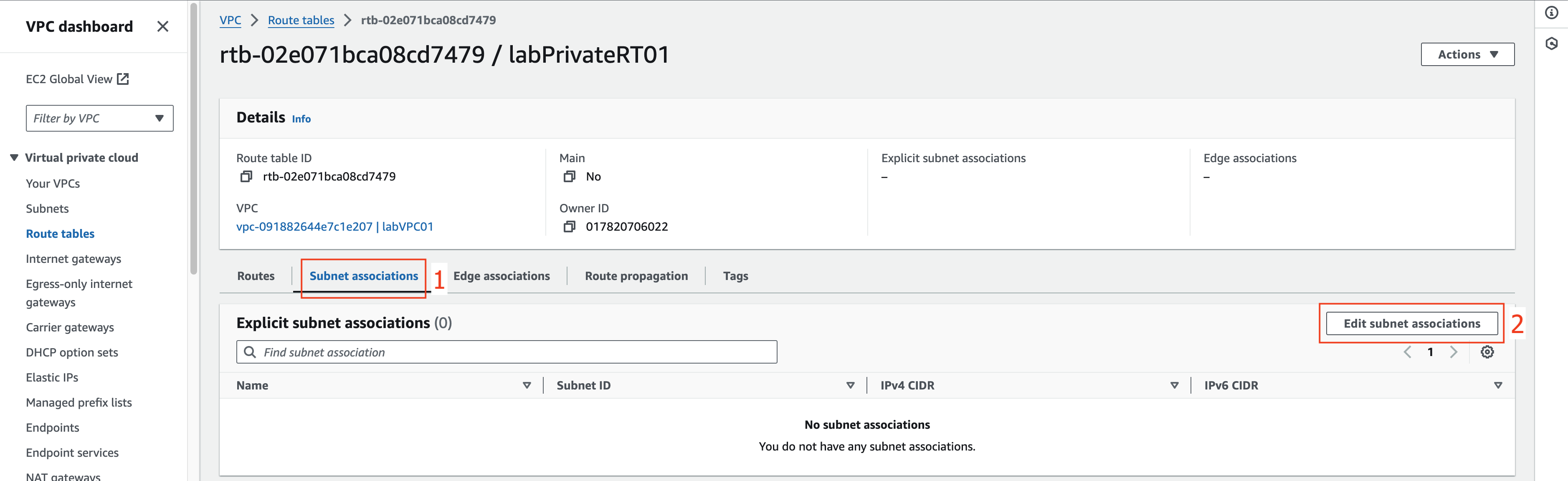Navigate to Your VPCs
Screen dimensions: 1568x481
(53, 183)
